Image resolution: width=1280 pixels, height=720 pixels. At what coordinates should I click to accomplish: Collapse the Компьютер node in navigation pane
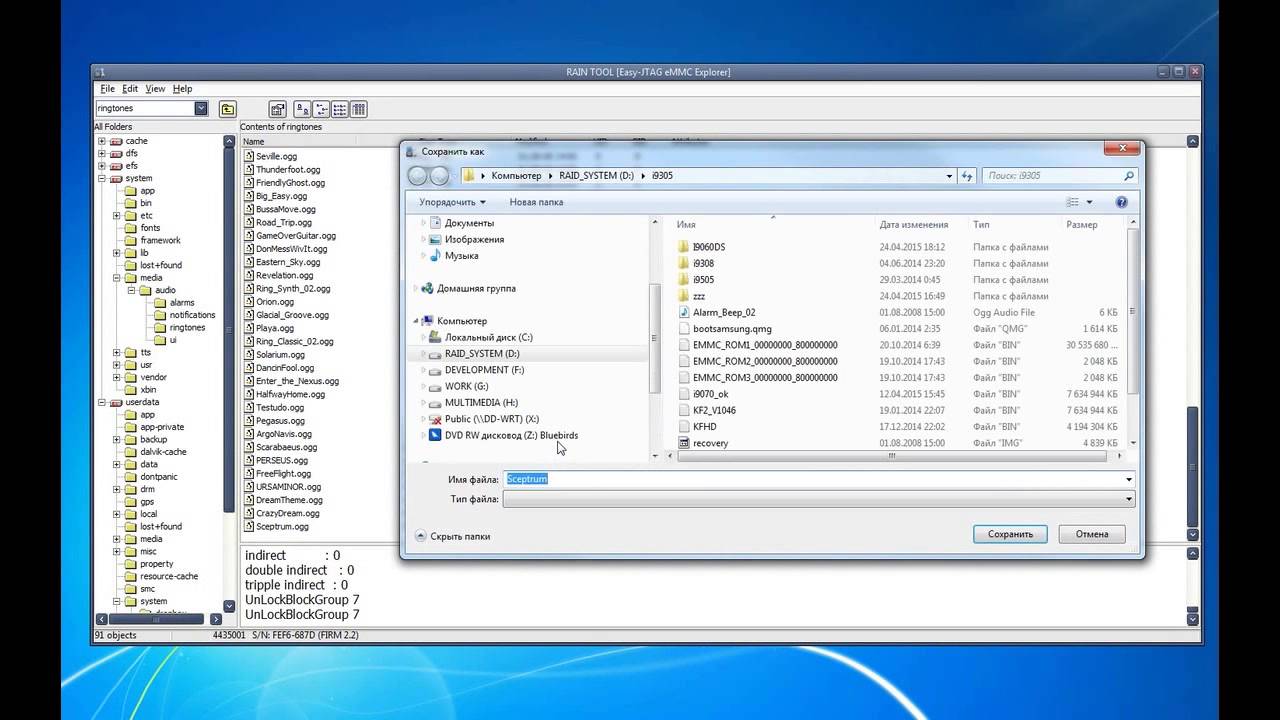coord(417,321)
